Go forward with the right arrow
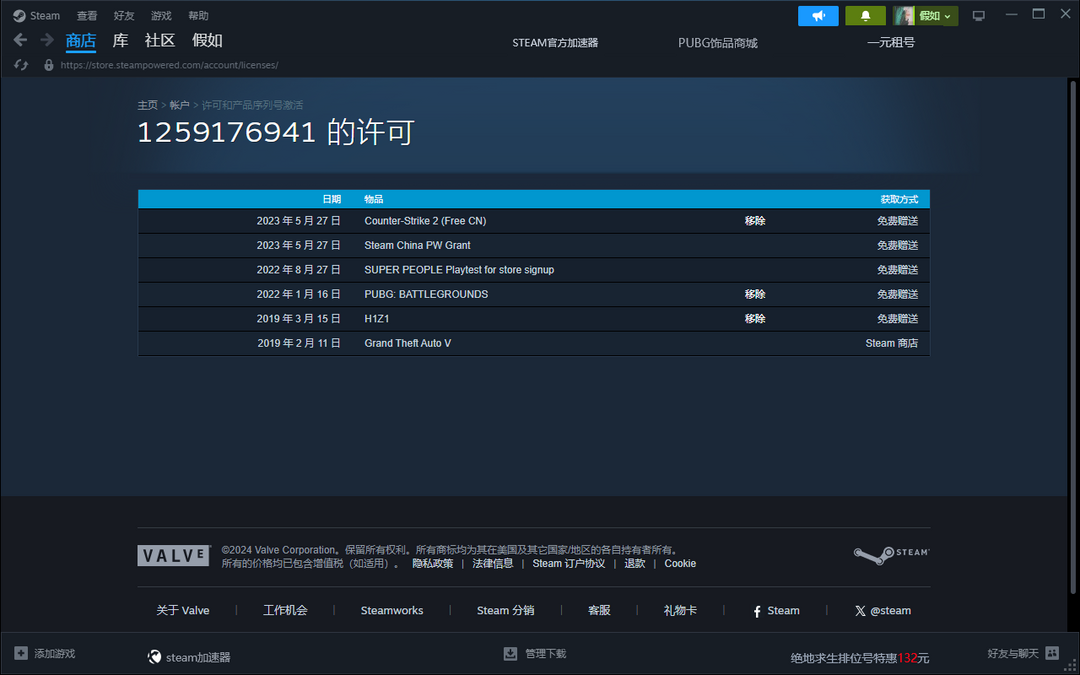Image resolution: width=1080 pixels, height=675 pixels. click(x=47, y=40)
